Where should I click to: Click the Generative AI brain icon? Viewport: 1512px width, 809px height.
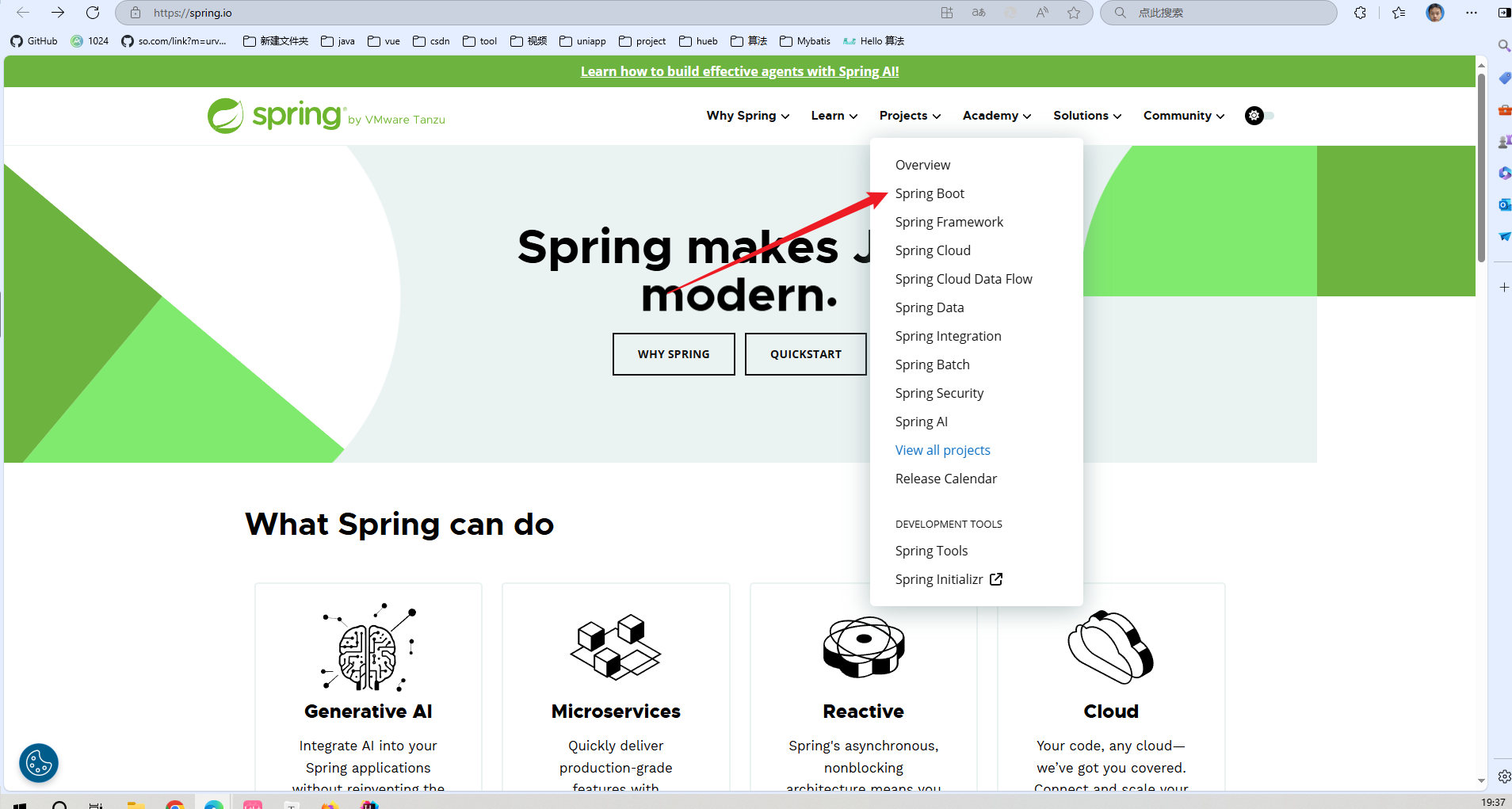pyautogui.click(x=368, y=647)
